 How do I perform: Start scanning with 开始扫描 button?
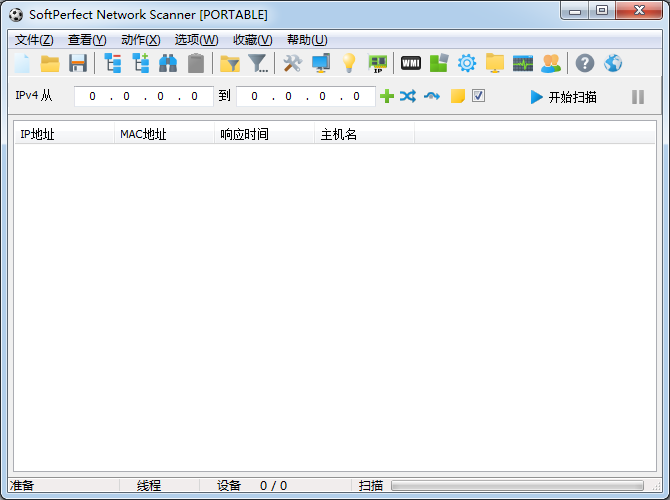click(x=563, y=97)
